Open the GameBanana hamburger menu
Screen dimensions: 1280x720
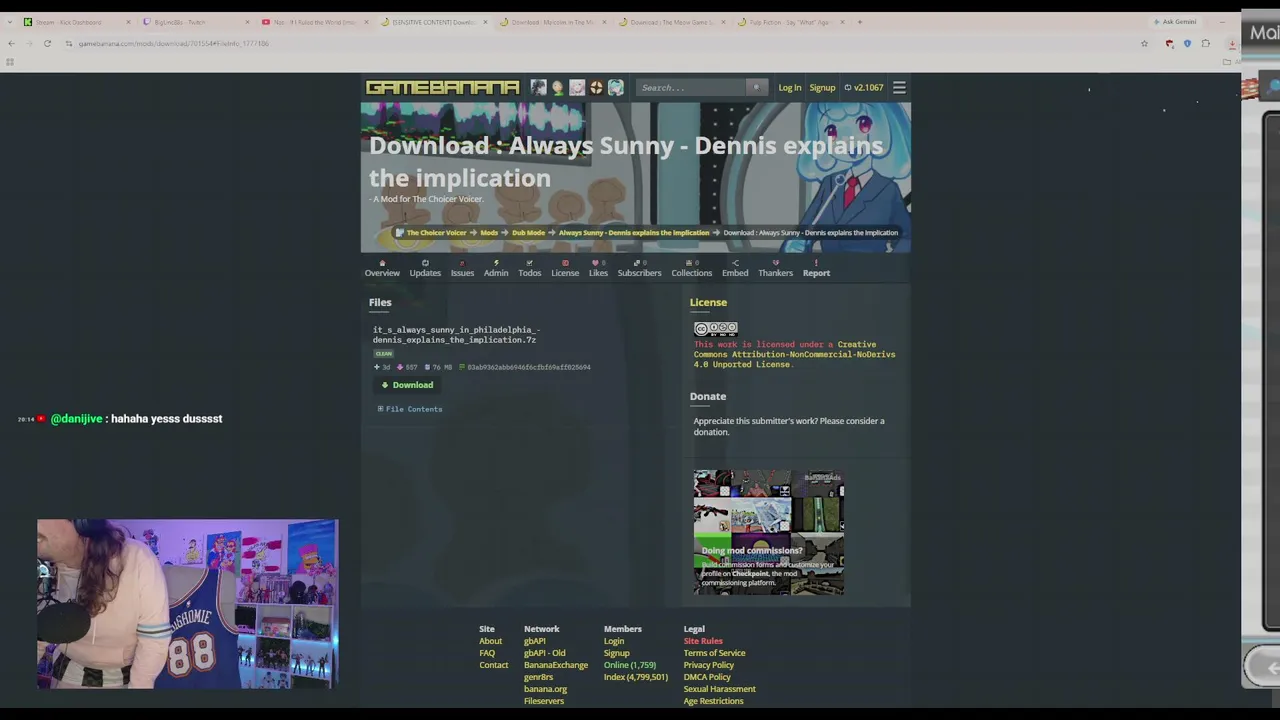click(899, 88)
